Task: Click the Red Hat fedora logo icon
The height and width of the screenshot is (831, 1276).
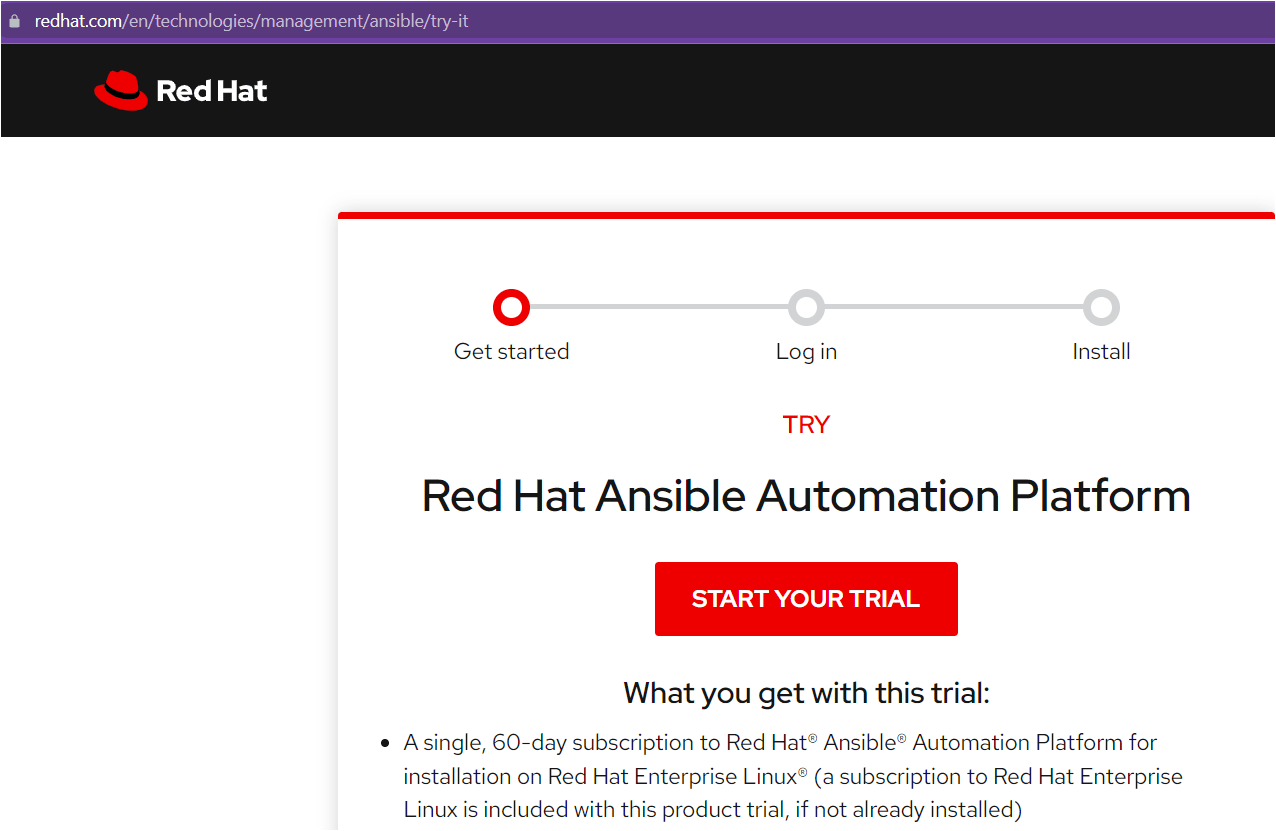Action: [x=120, y=88]
